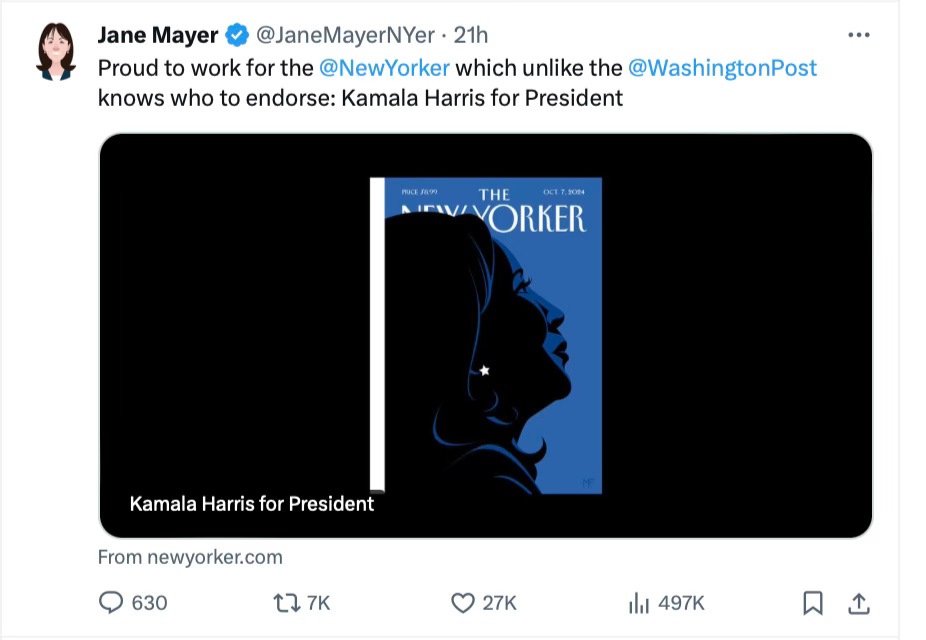Screen dimensions: 926x640
Task: Click the reply speech bubble icon
Action: pos(111,602)
